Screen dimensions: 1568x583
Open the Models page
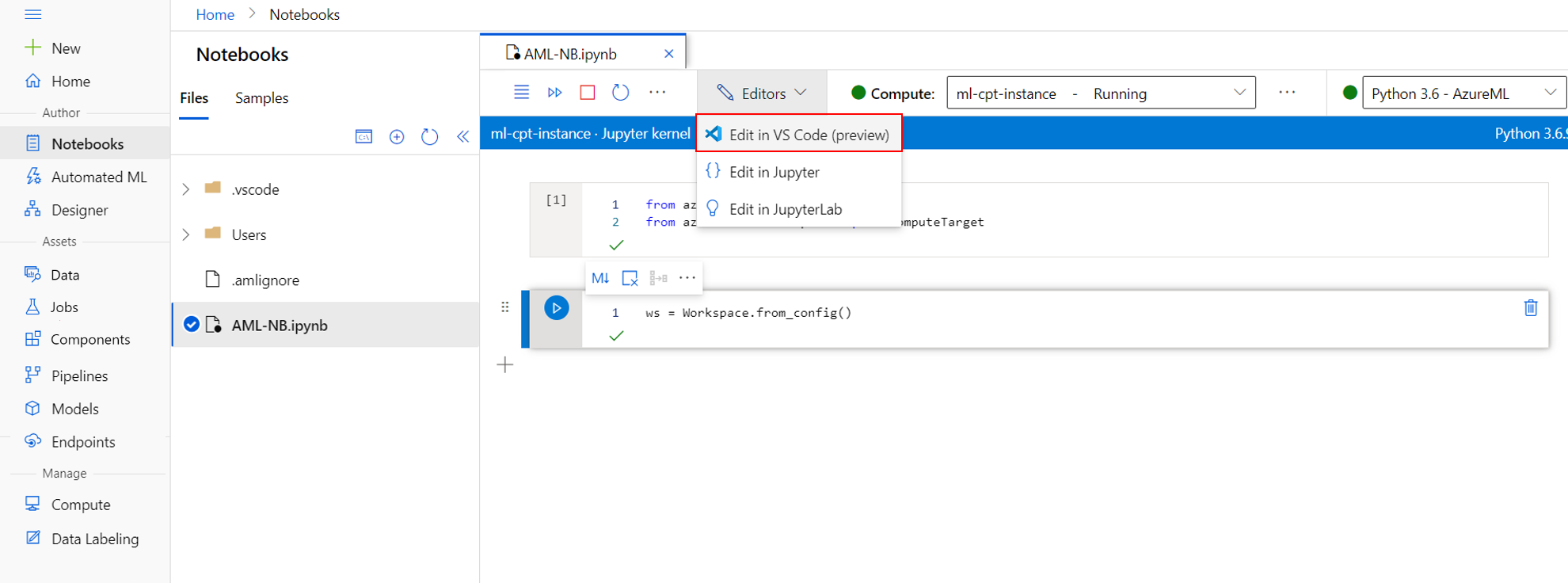62,409
